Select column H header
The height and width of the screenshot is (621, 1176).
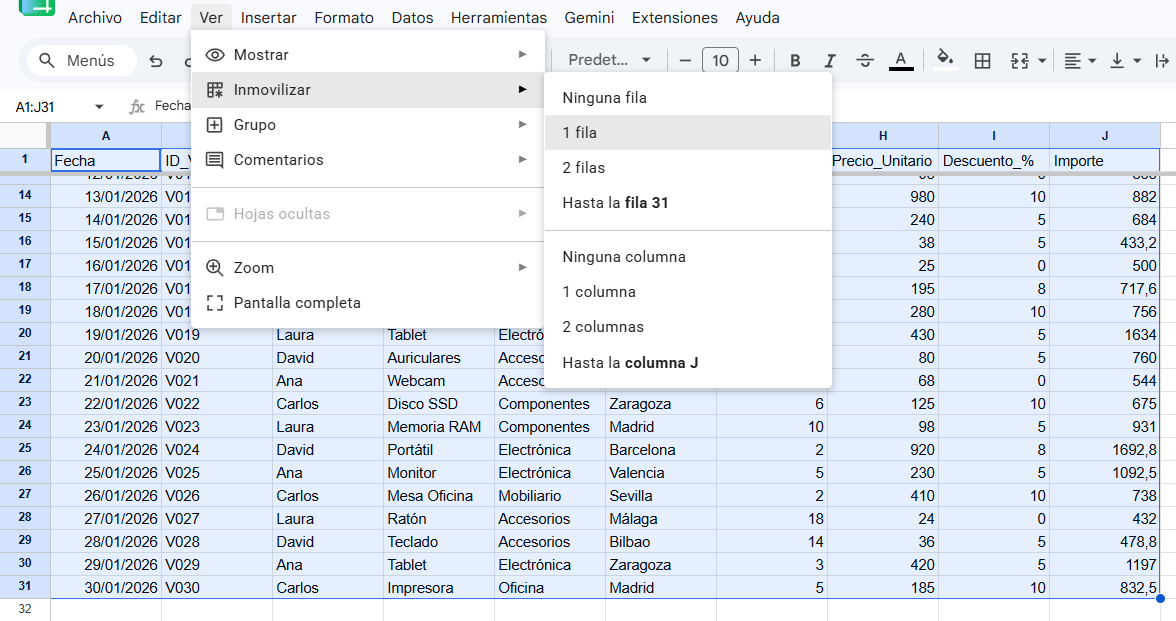pos(884,136)
